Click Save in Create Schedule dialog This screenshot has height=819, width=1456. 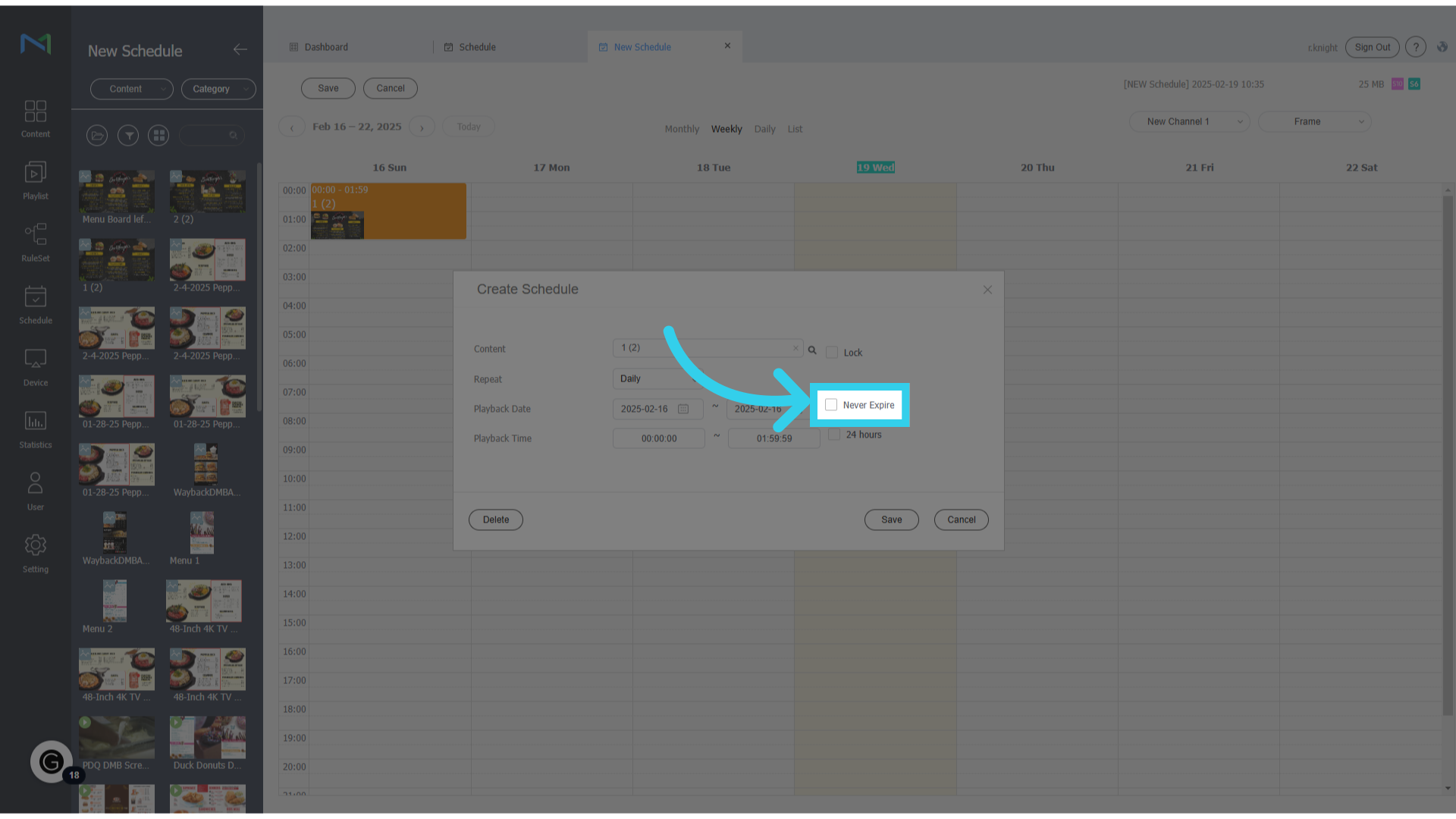(892, 519)
